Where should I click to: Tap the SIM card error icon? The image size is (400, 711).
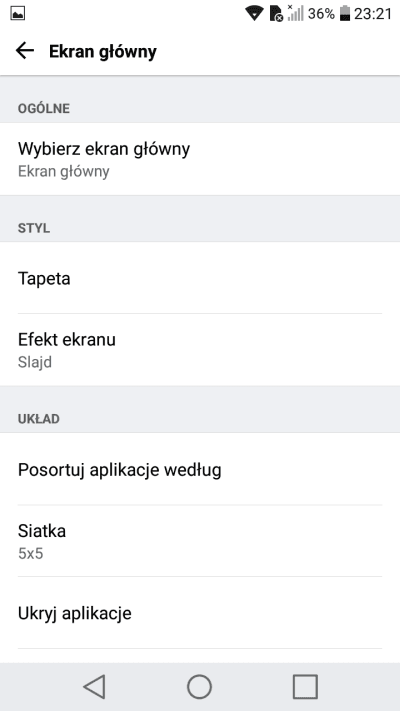[x=276, y=14]
